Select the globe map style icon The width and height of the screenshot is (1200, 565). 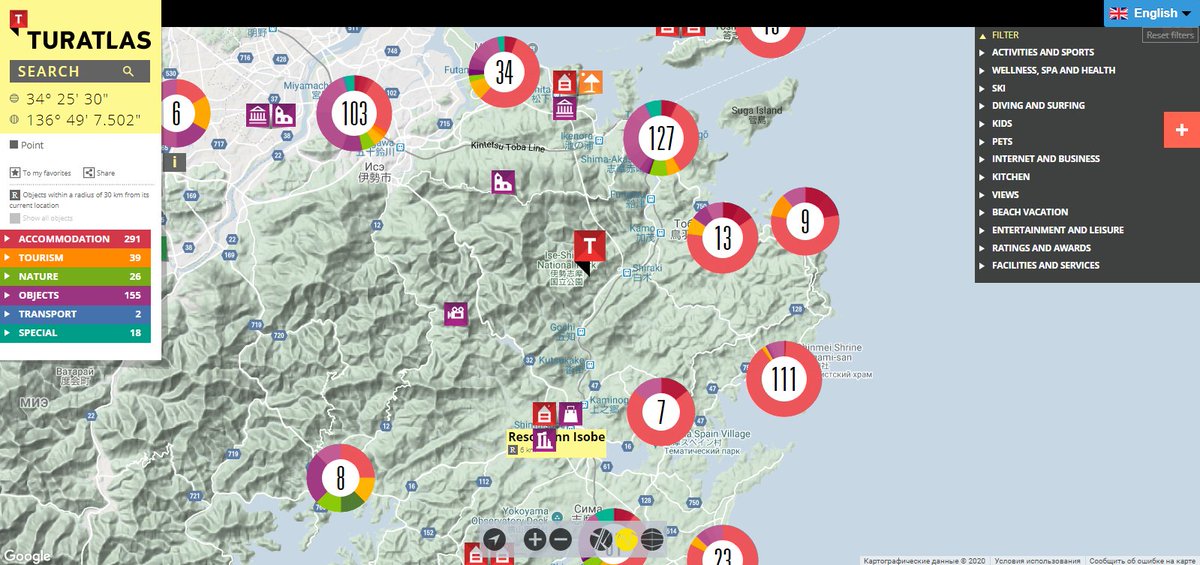point(653,540)
